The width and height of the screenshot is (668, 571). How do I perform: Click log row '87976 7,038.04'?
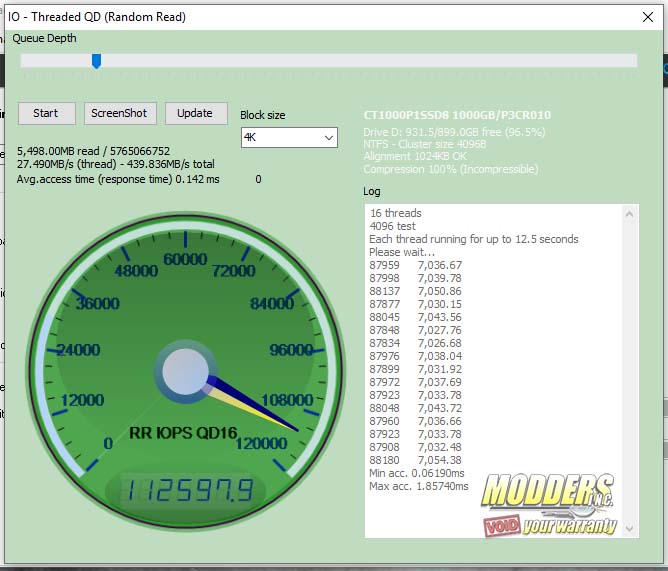(415, 356)
